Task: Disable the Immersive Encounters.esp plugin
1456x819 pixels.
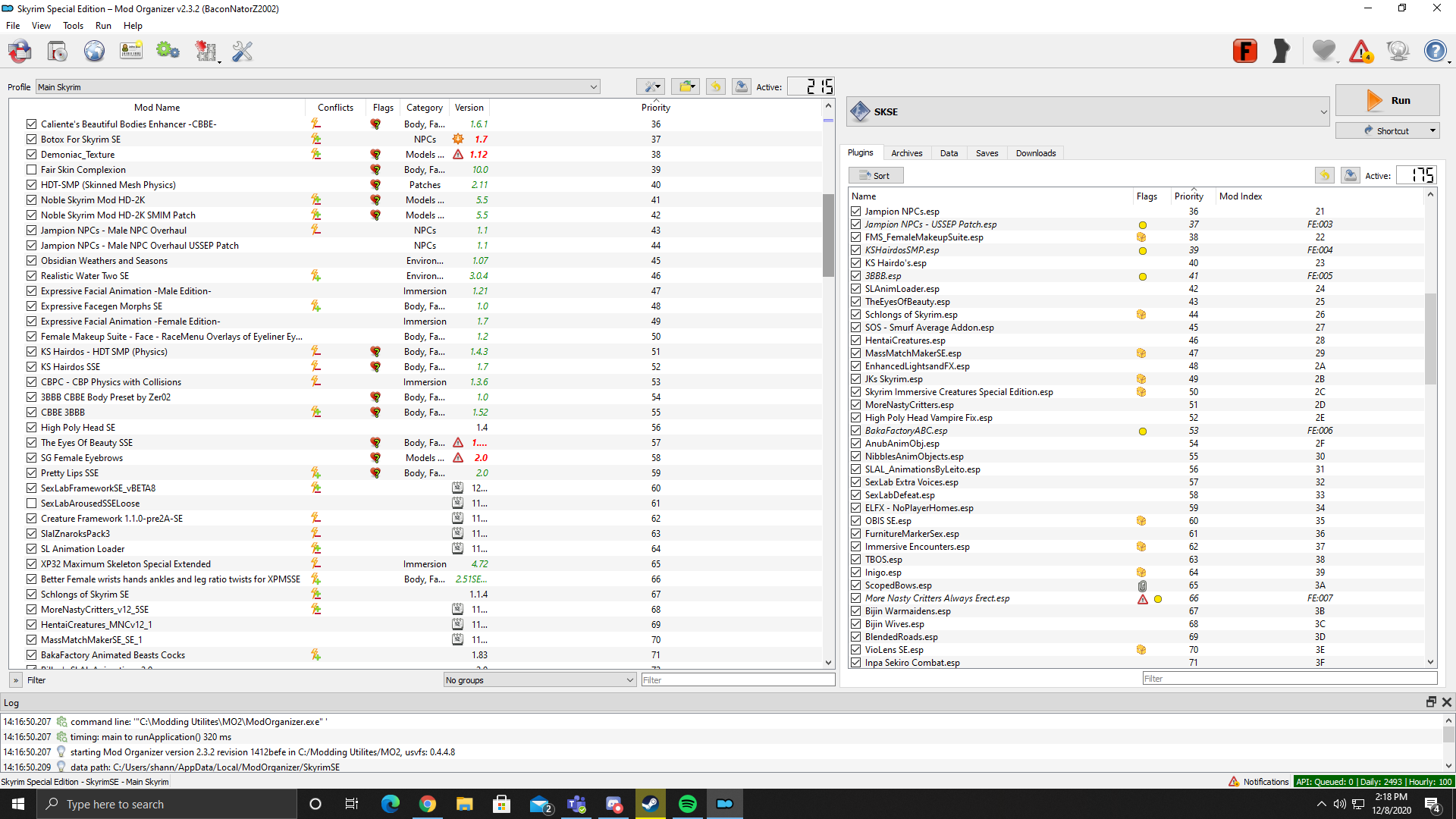Action: (x=856, y=547)
